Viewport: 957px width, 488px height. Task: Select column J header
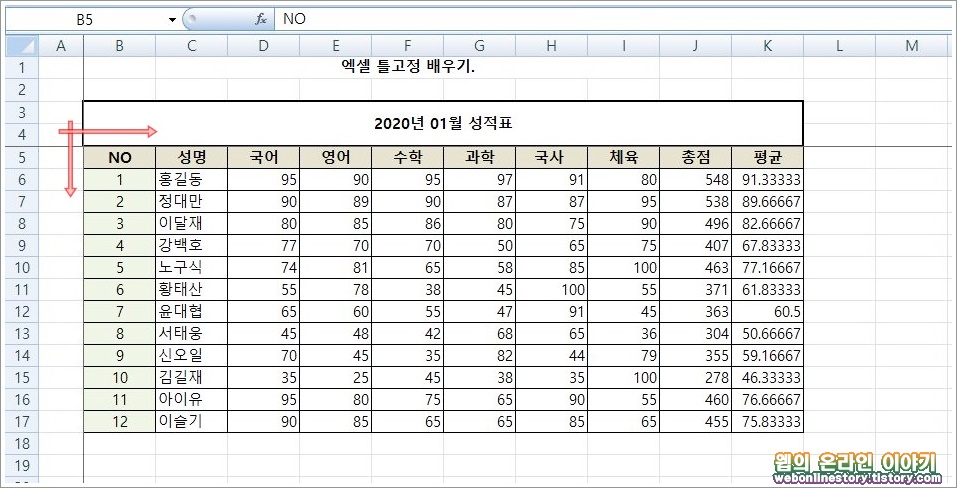(x=696, y=46)
